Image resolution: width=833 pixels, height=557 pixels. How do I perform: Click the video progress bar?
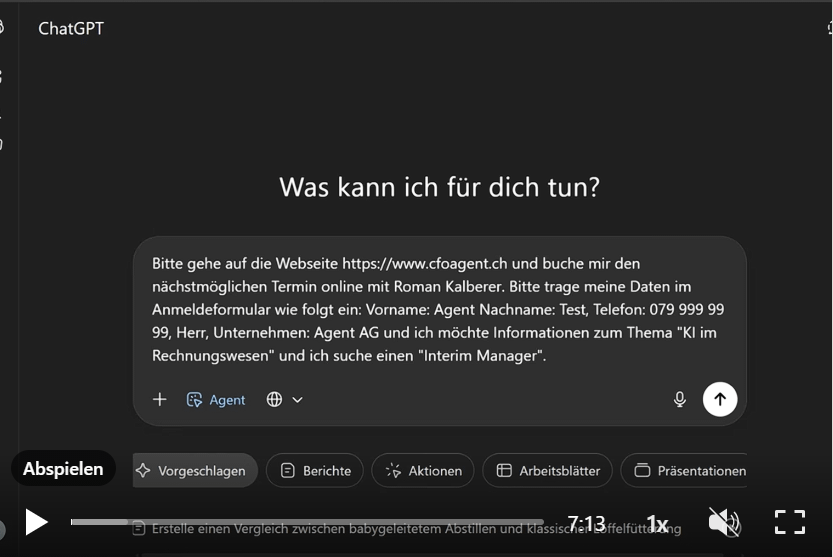tap(300, 522)
